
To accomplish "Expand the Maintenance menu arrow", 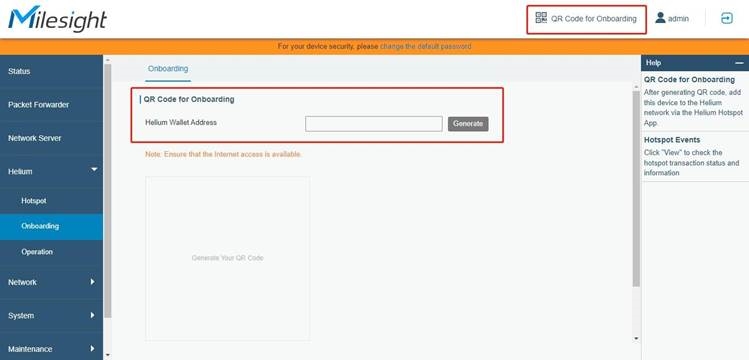I will [x=93, y=349].
